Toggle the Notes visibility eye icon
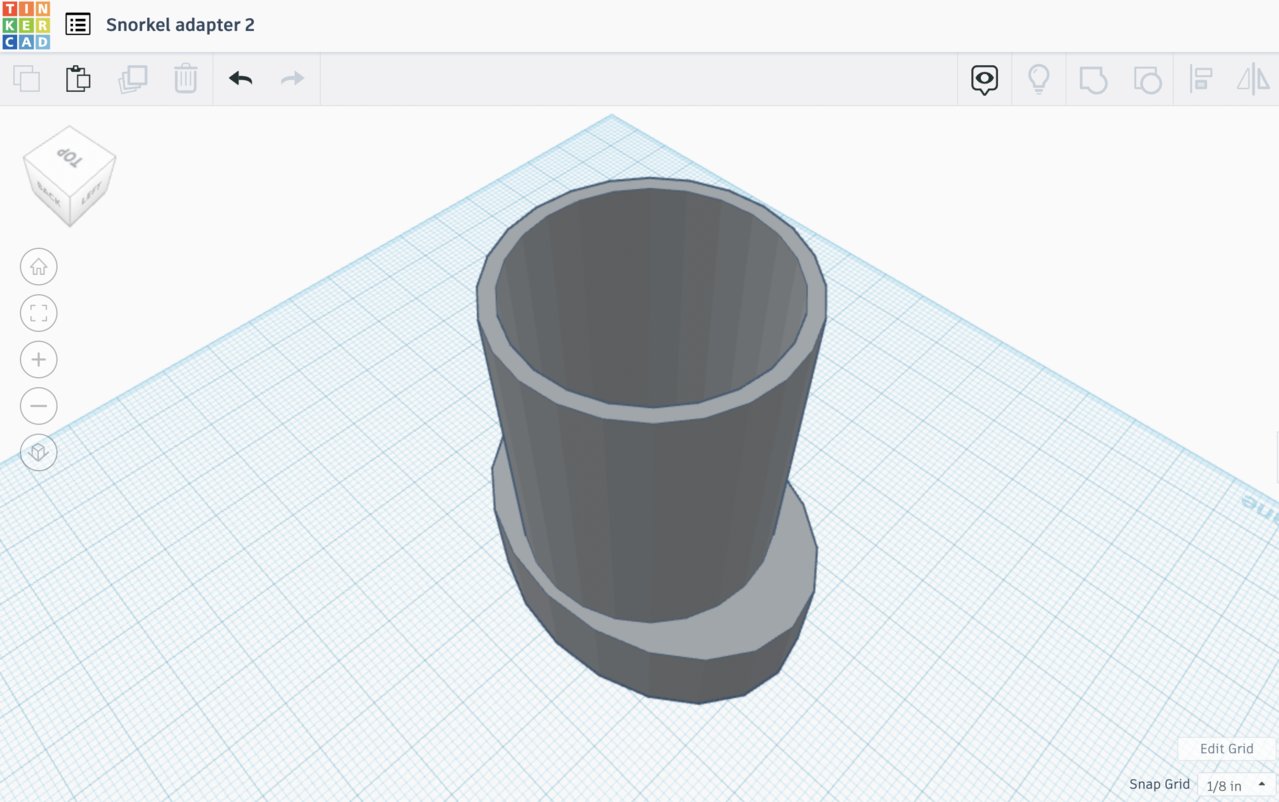The image size is (1279, 802). 985,80
